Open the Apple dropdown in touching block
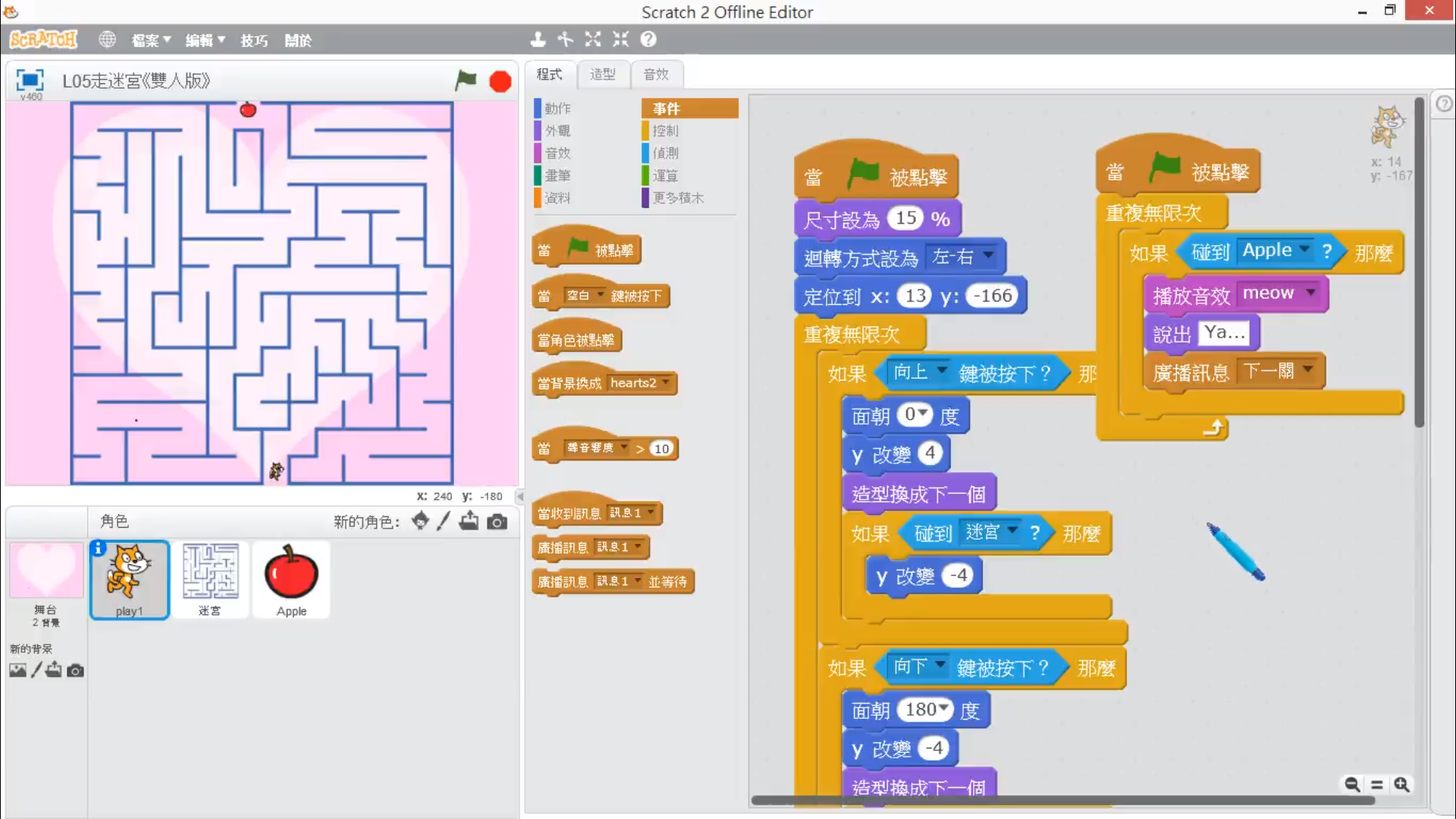The width and height of the screenshot is (1456, 819). (x=1304, y=249)
